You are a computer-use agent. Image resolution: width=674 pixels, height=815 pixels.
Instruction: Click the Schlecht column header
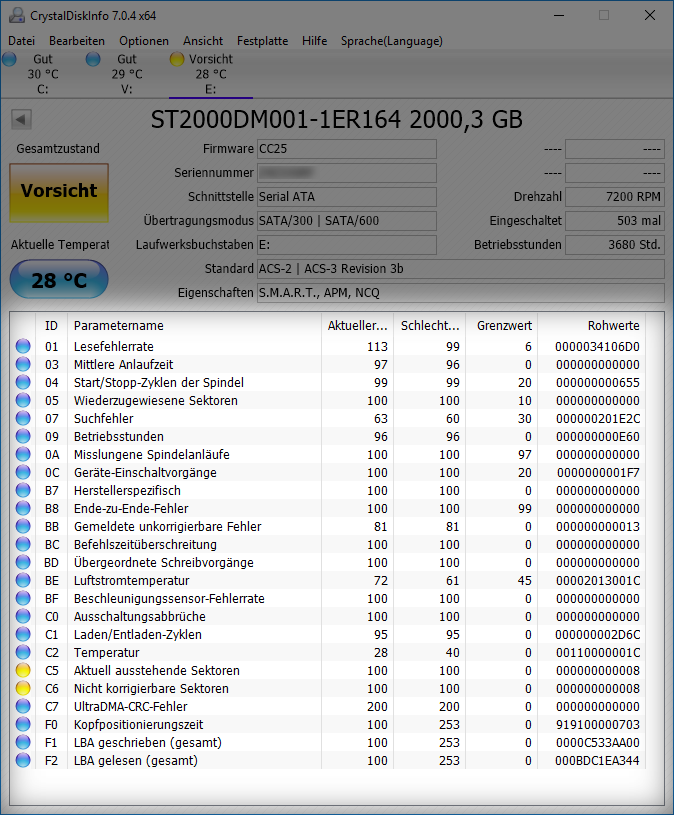click(x=430, y=325)
